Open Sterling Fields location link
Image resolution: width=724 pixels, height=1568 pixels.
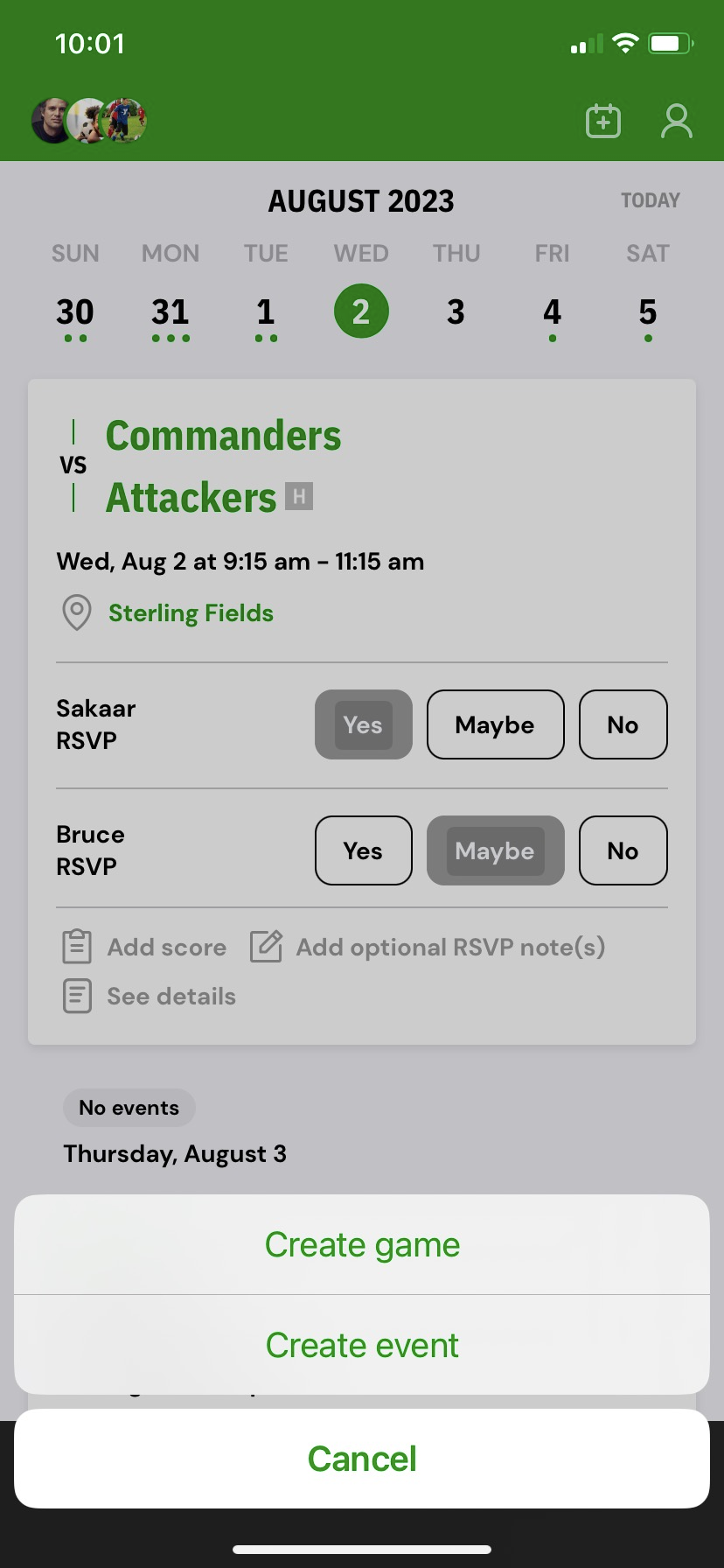coord(191,612)
